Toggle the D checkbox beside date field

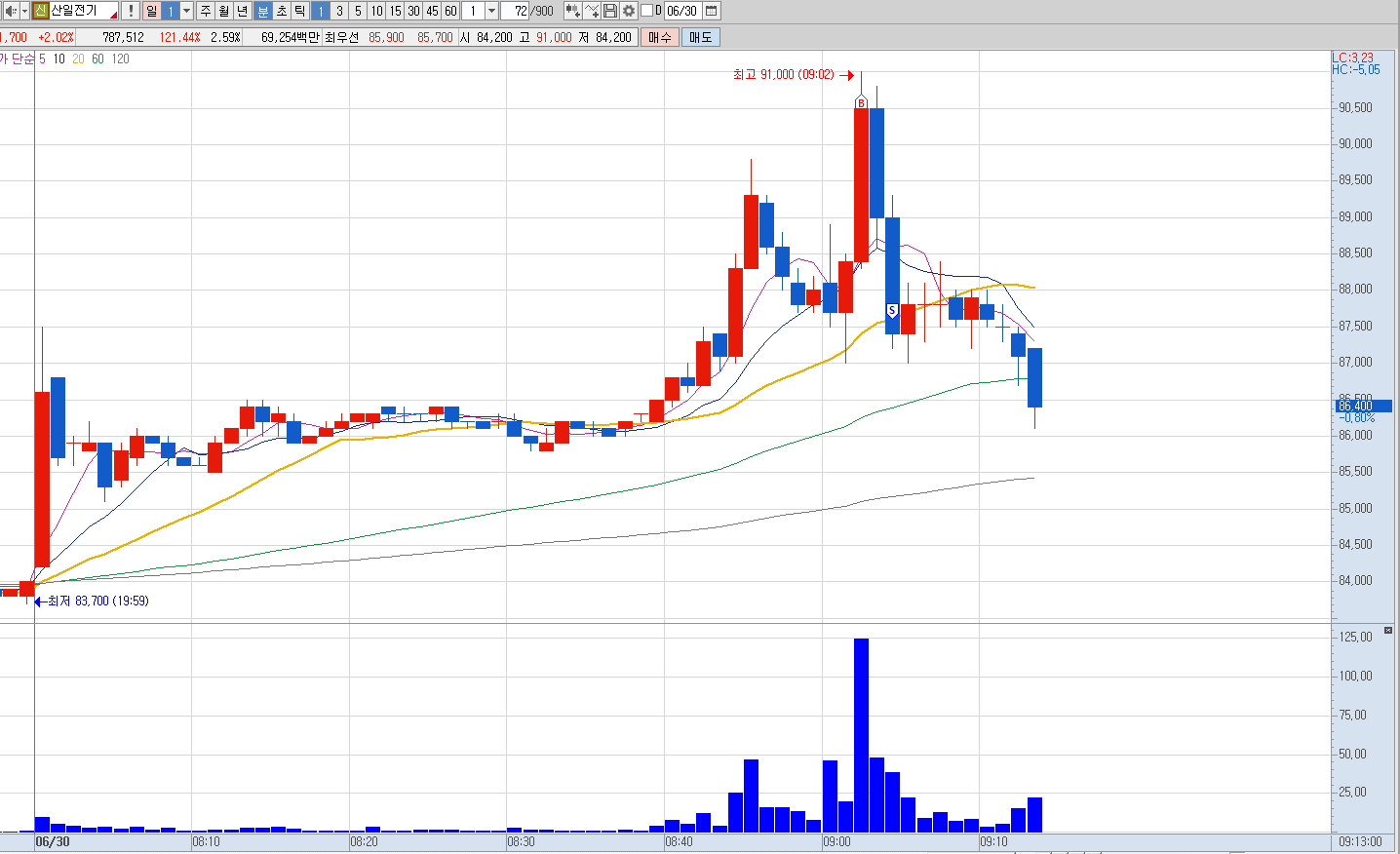click(646, 11)
